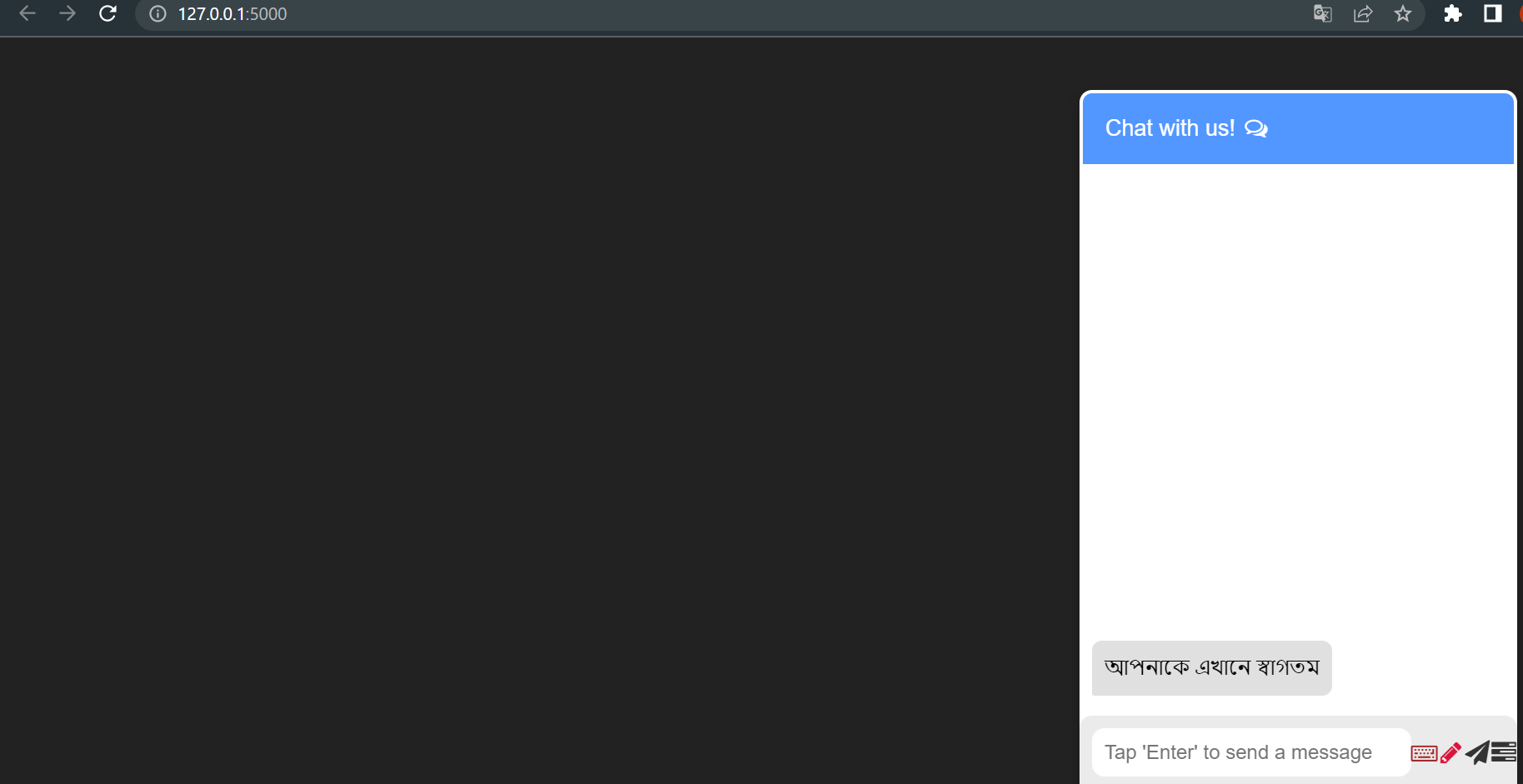This screenshot has height=784, width=1523.
Task: Select the red pencil edit icon
Action: [x=1450, y=752]
